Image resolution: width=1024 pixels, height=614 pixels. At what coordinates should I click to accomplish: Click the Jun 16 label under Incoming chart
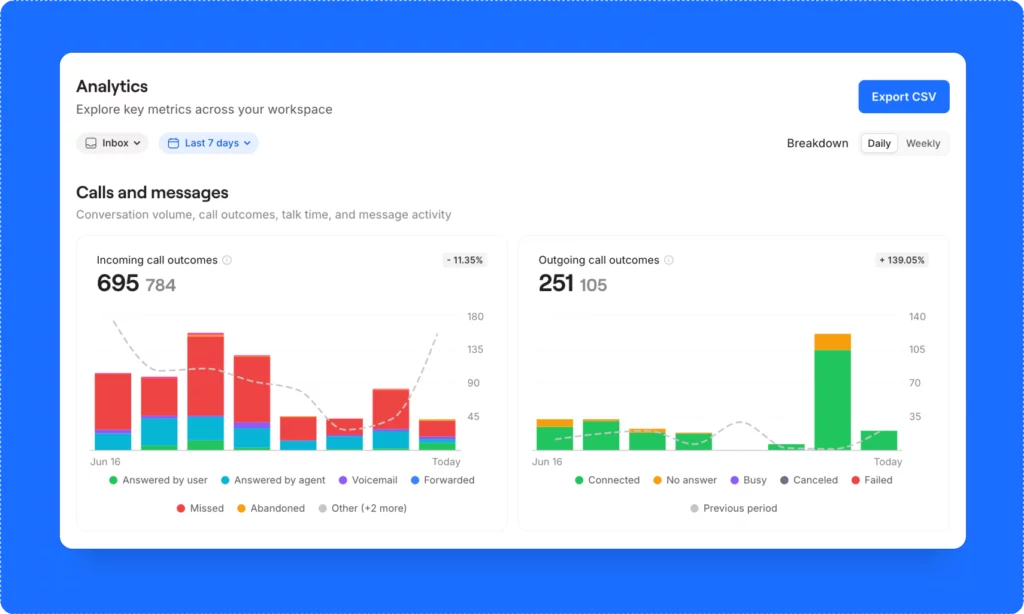tap(105, 462)
